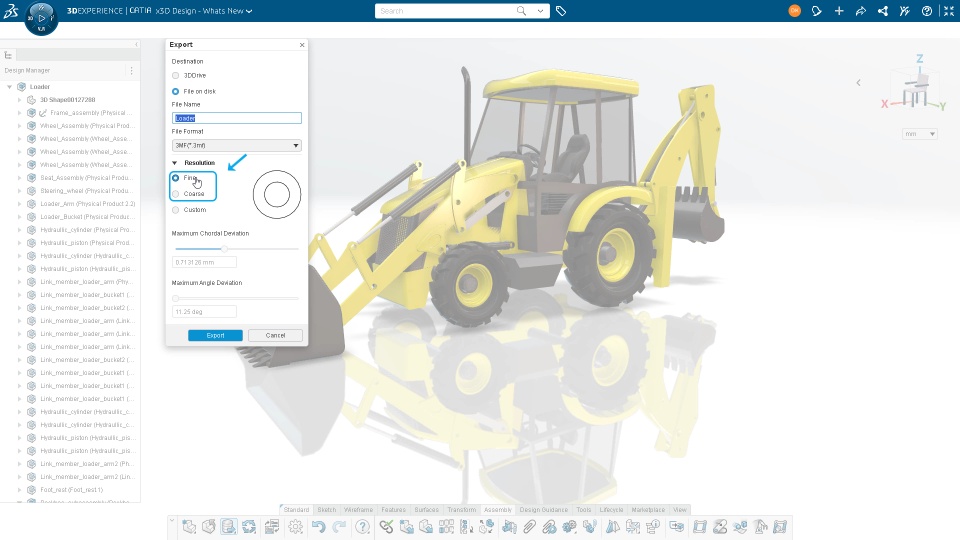This screenshot has height=540, width=960.
Task: Click the Maximum Angle Deviation slider
Action: (236, 298)
